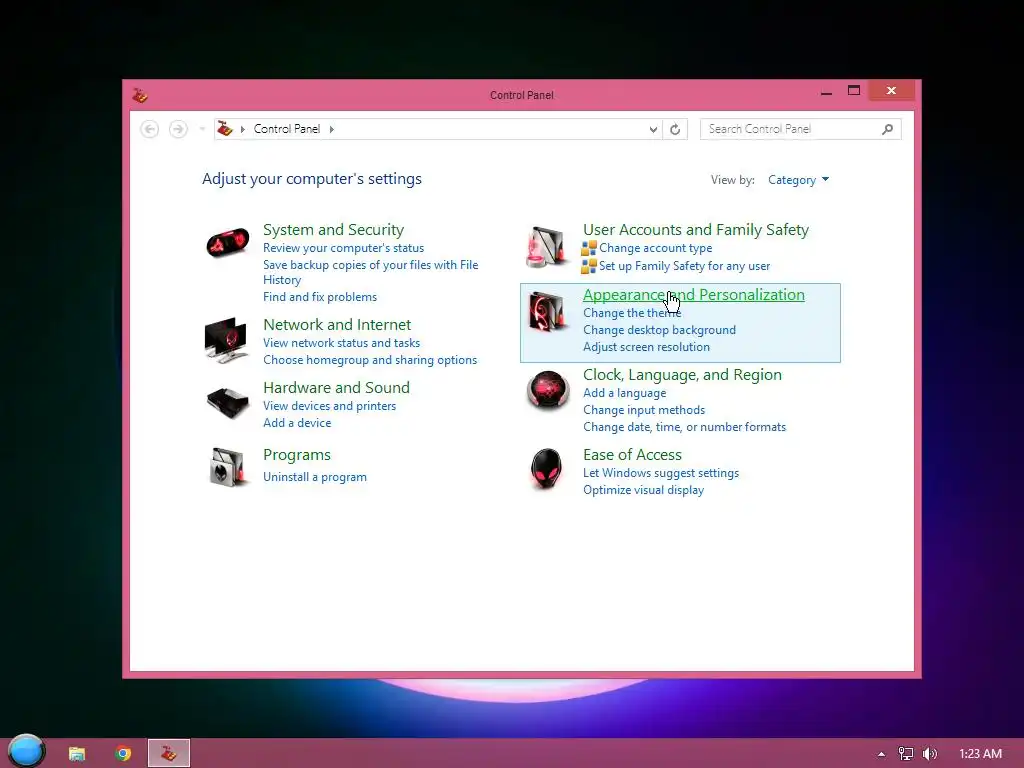Open Review your computer's status

point(344,248)
